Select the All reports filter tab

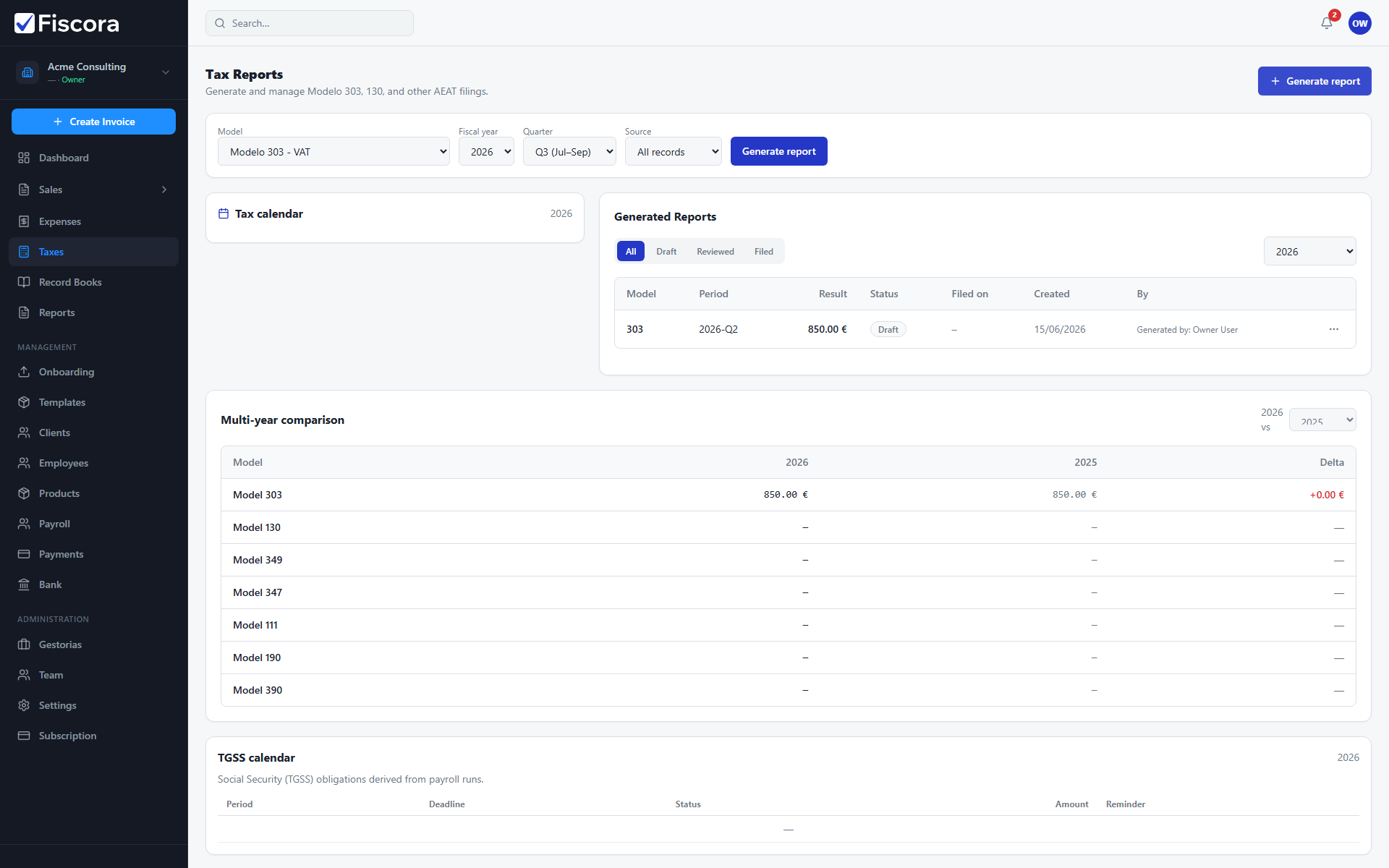(631, 251)
